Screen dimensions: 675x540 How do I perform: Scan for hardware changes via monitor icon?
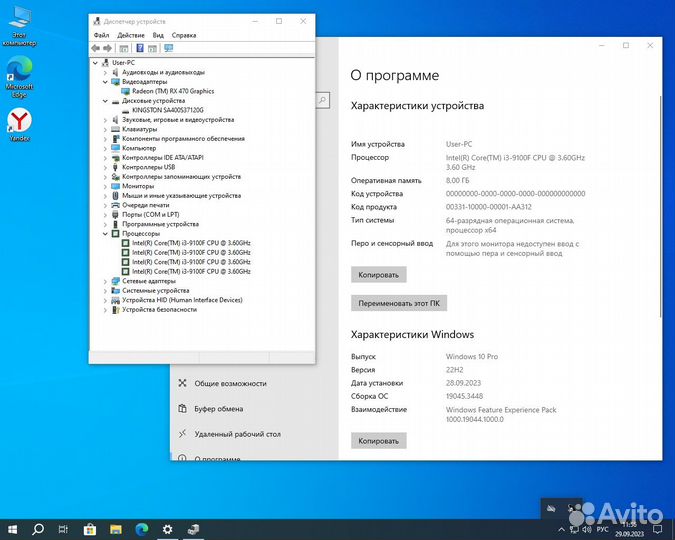pos(169,48)
